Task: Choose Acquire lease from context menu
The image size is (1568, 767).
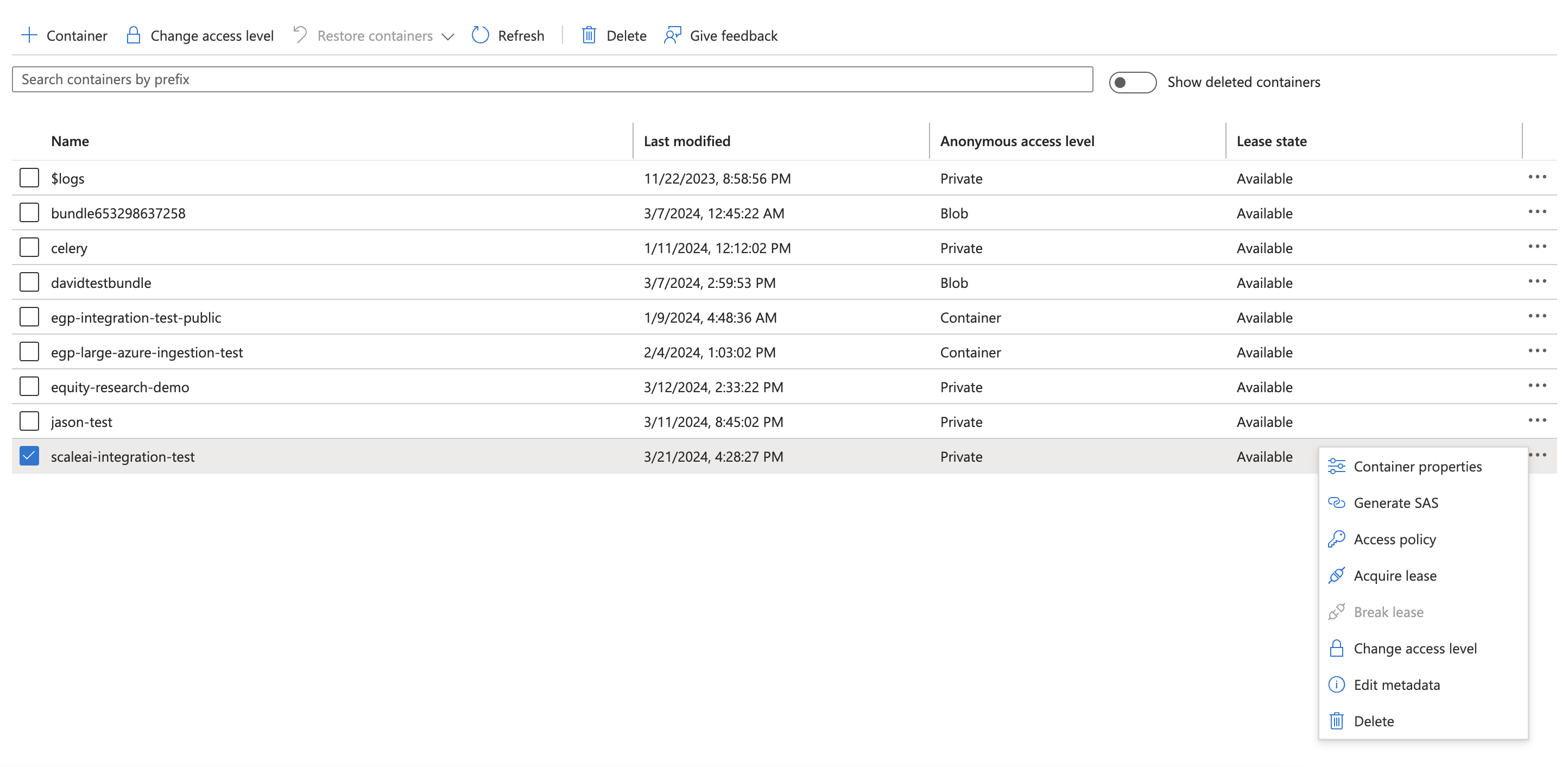Action: [x=1394, y=576]
